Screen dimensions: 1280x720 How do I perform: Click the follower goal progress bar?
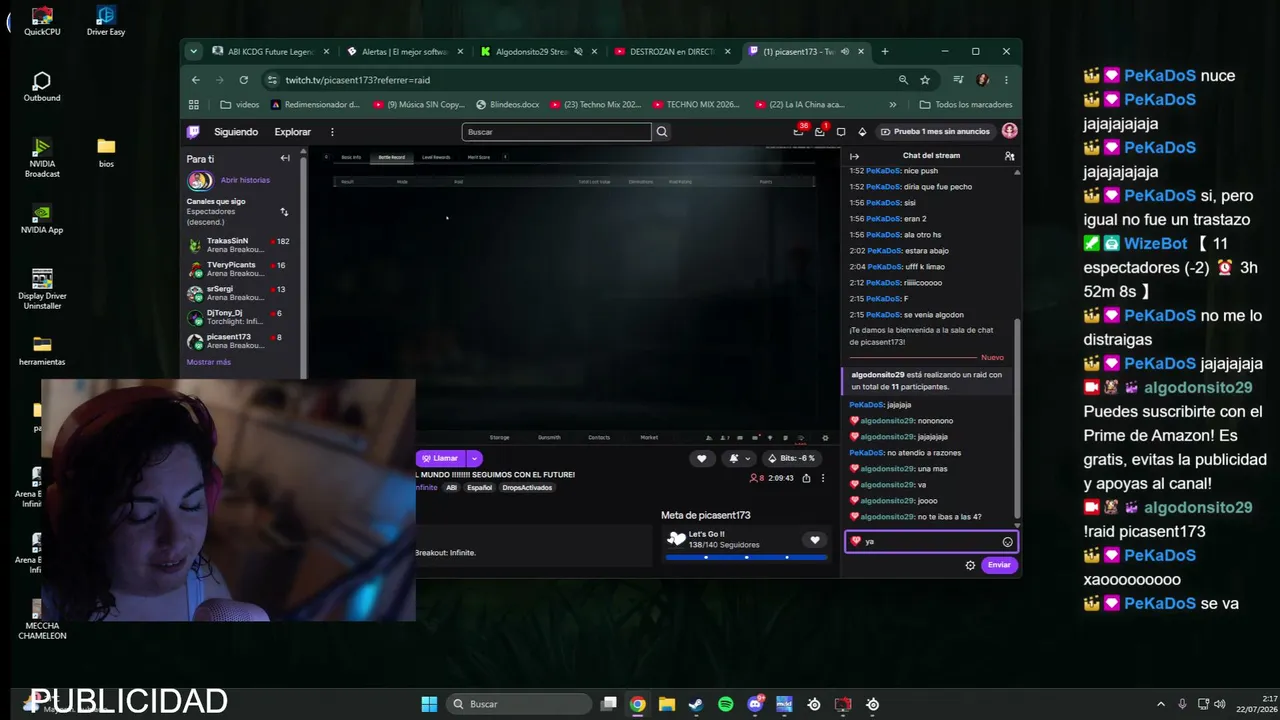coord(746,557)
